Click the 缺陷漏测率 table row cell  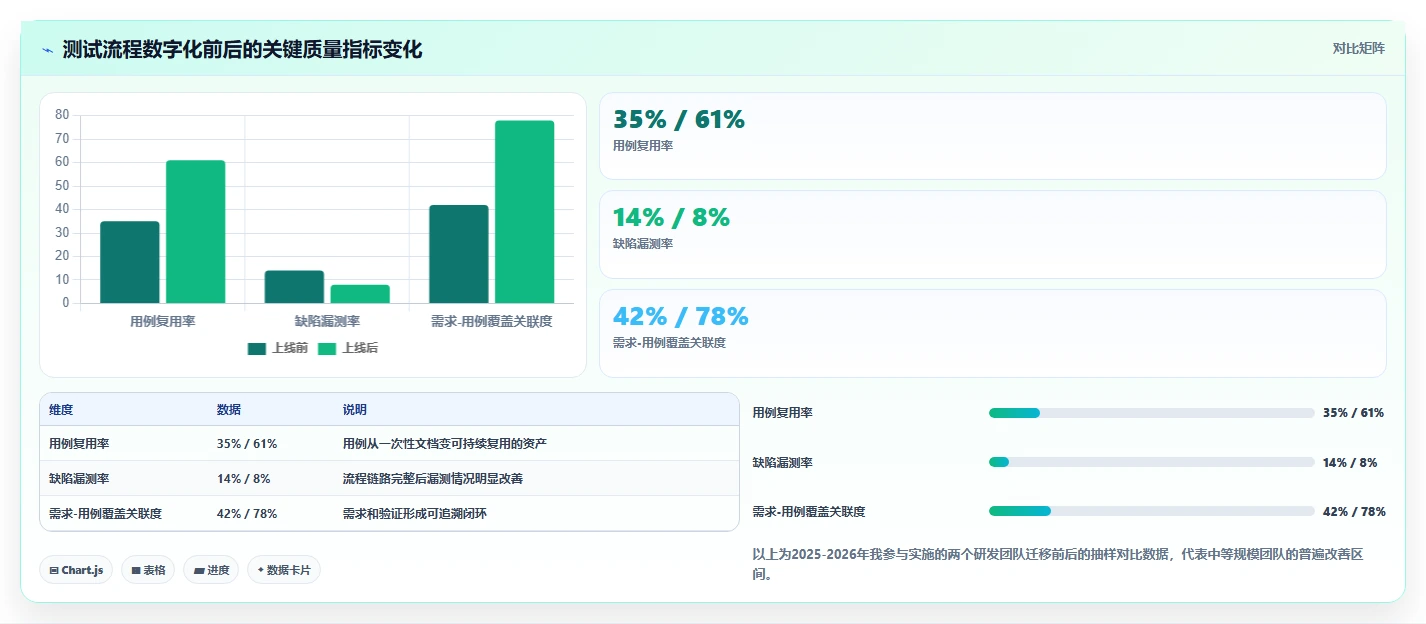point(79,479)
